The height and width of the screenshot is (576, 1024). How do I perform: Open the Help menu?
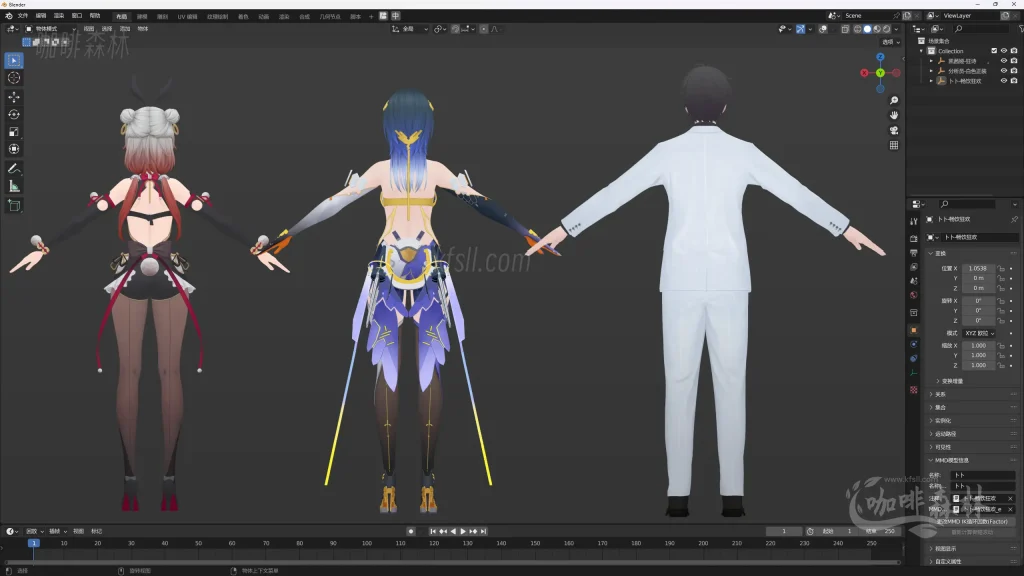click(x=95, y=16)
